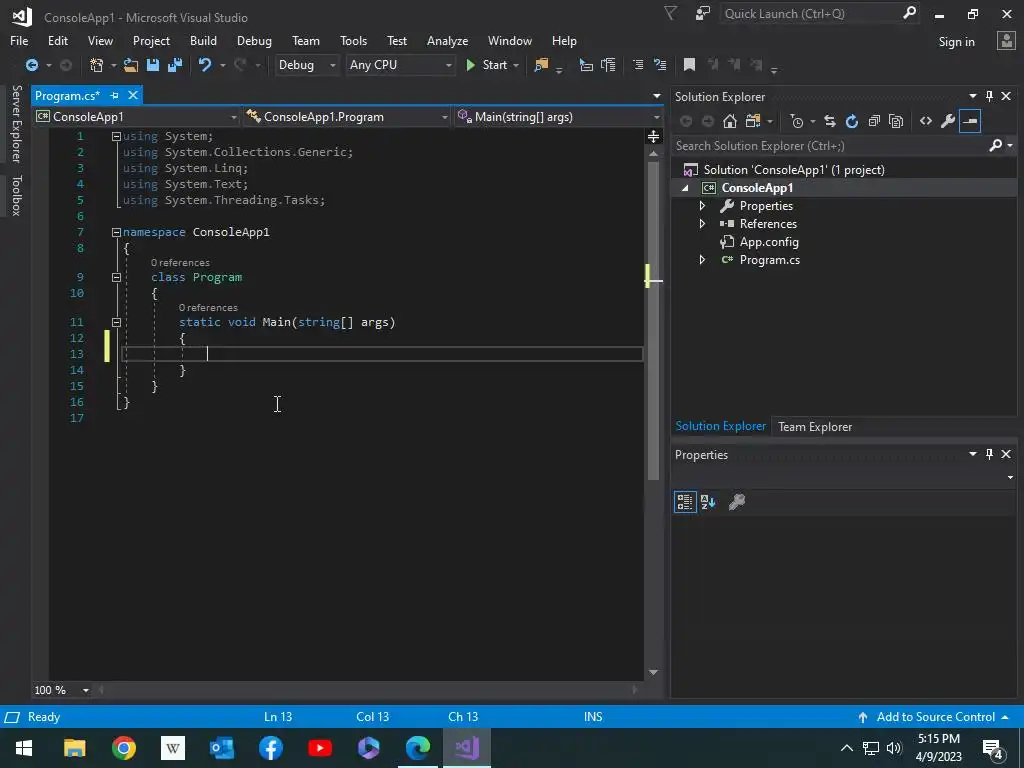Click the editor vertical scrollbar thumb
Screen dimensions: 1024x768
pos(653,320)
